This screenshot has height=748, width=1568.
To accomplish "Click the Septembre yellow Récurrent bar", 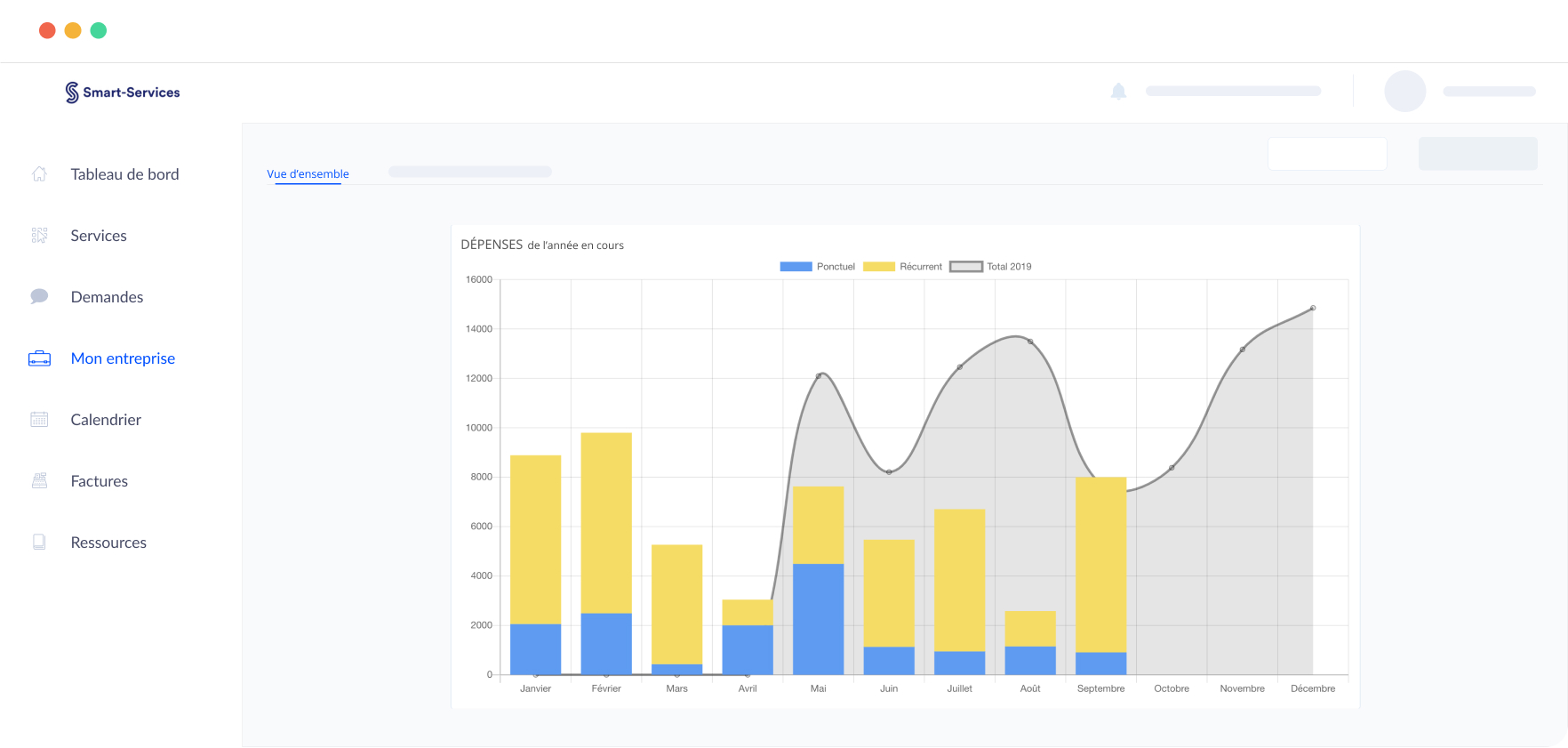I will click(1100, 566).
